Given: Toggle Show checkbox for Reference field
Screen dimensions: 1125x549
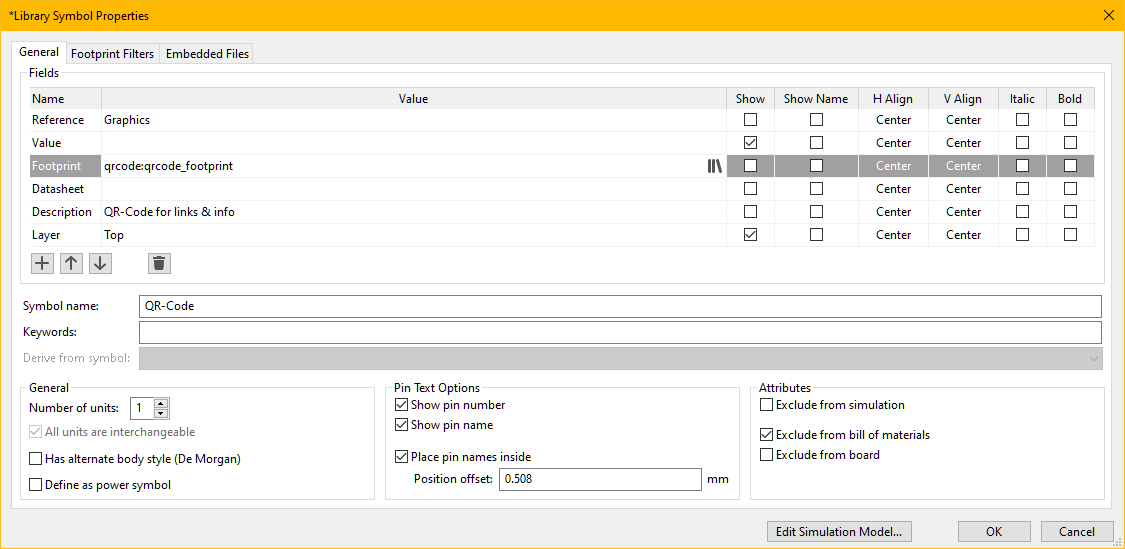Looking at the screenshot, I should point(750,120).
